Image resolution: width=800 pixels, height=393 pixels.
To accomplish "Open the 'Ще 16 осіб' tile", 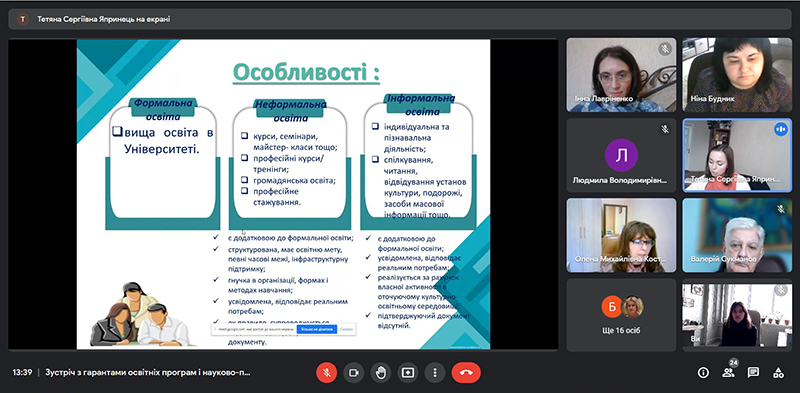I will coord(621,315).
